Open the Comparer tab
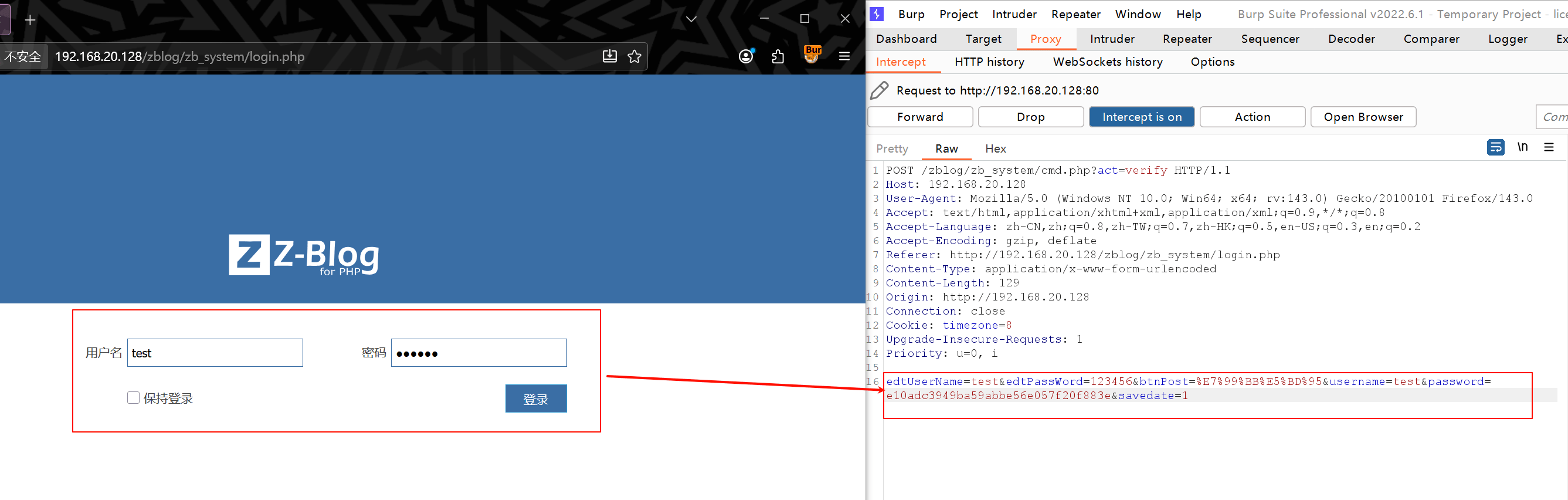This screenshot has height=500, width=1568. click(x=1431, y=39)
